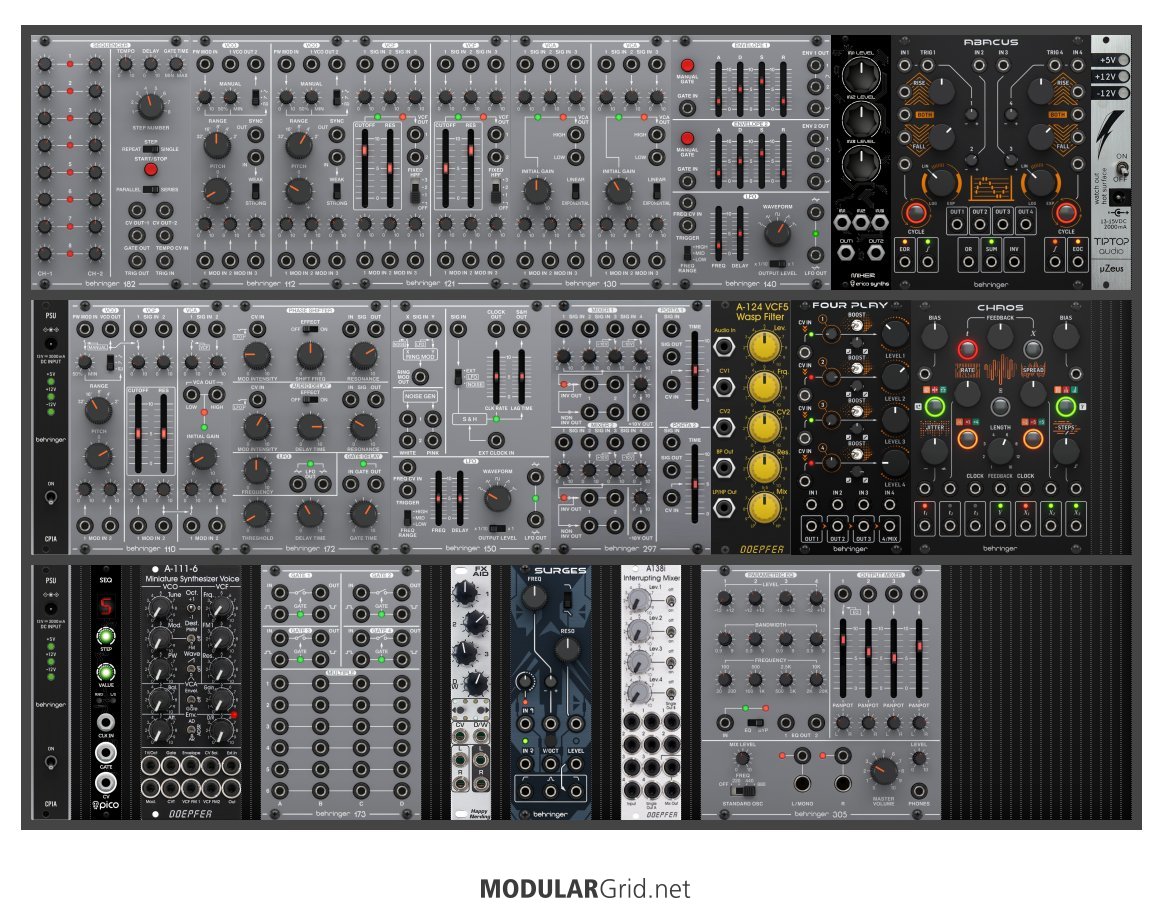The image size is (1172, 910).
Task: Adjust the Gate Time knob on the 182 sequencer
Action: pos(176,65)
